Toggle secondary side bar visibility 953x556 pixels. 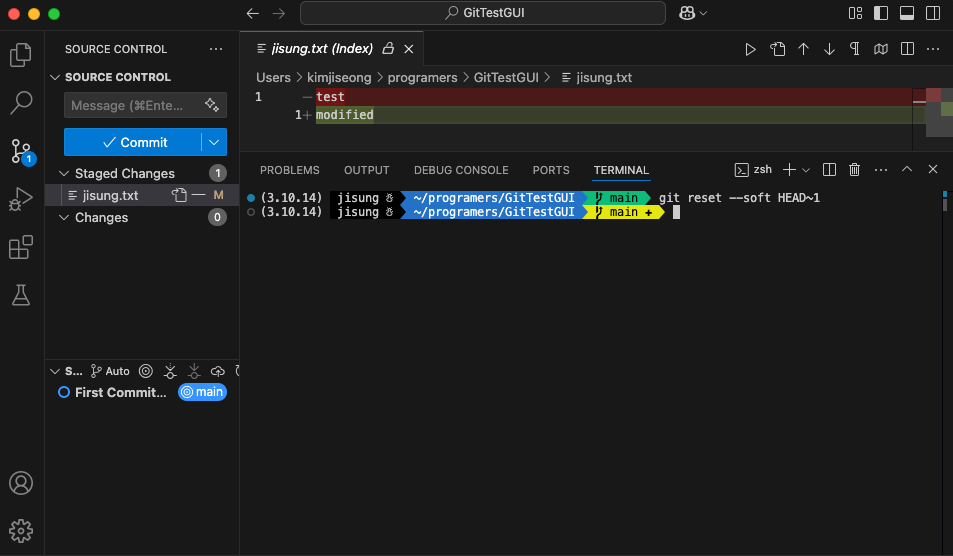coord(933,13)
